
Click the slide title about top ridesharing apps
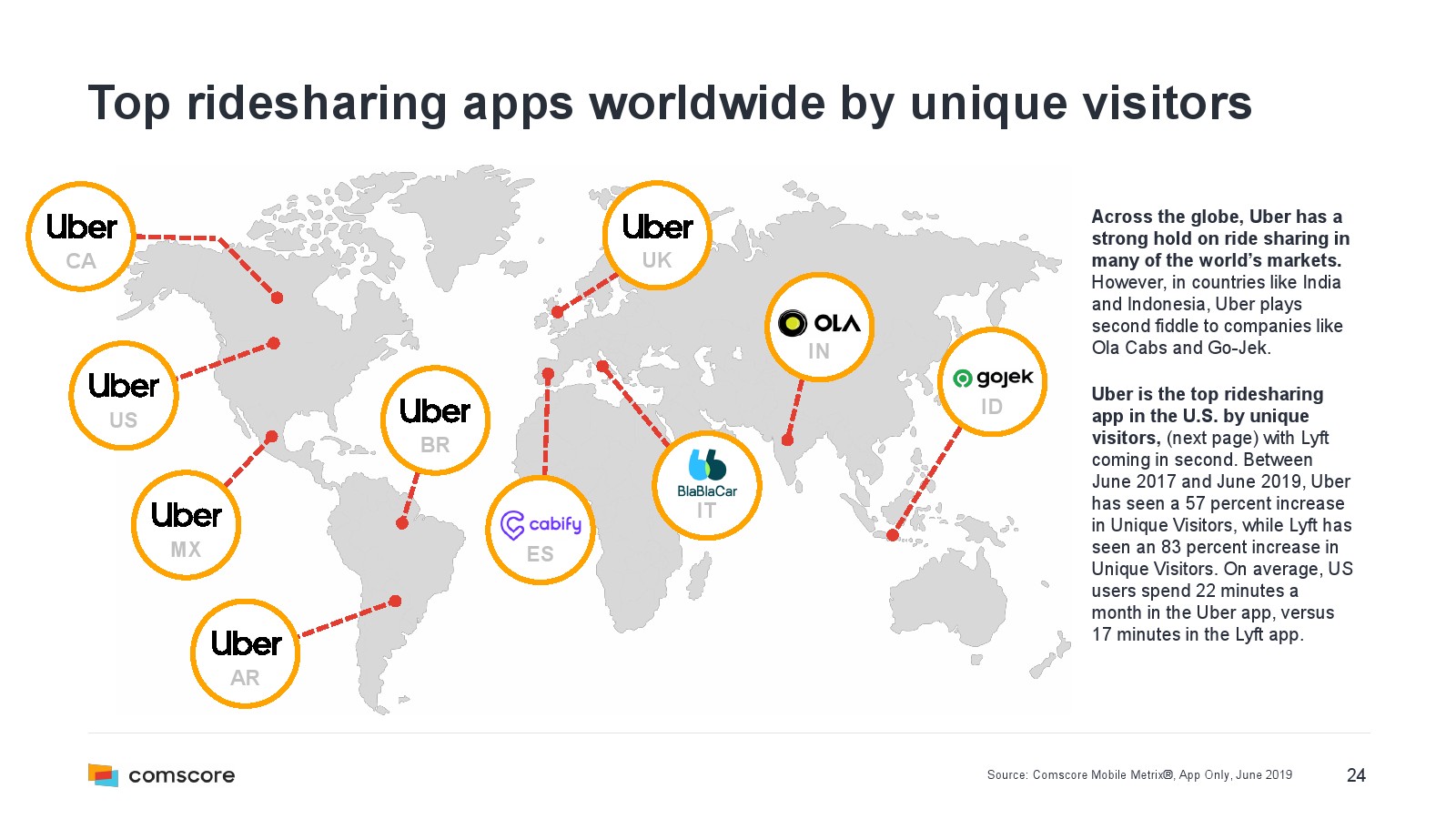tap(670, 103)
